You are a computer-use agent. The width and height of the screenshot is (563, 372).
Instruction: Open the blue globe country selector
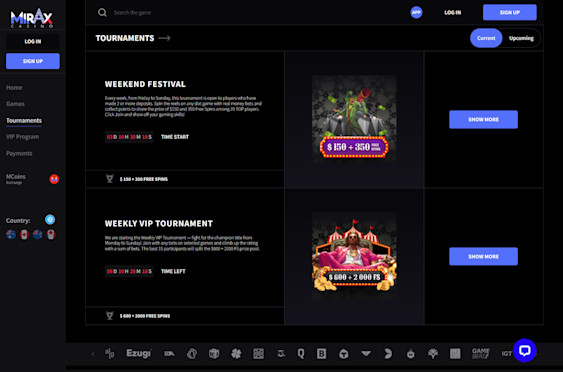tap(50, 219)
